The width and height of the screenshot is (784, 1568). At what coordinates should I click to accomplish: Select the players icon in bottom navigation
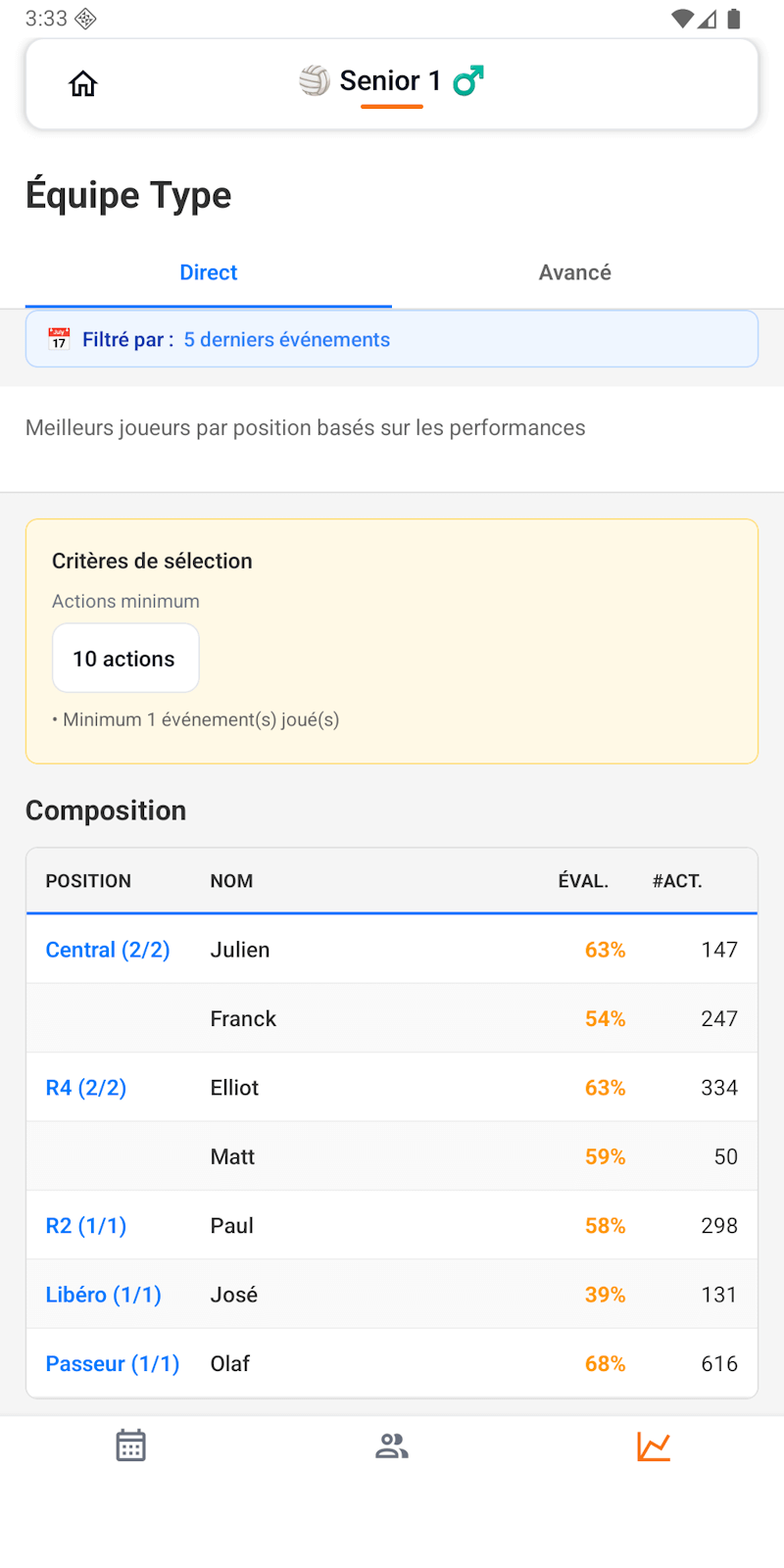tap(391, 1444)
